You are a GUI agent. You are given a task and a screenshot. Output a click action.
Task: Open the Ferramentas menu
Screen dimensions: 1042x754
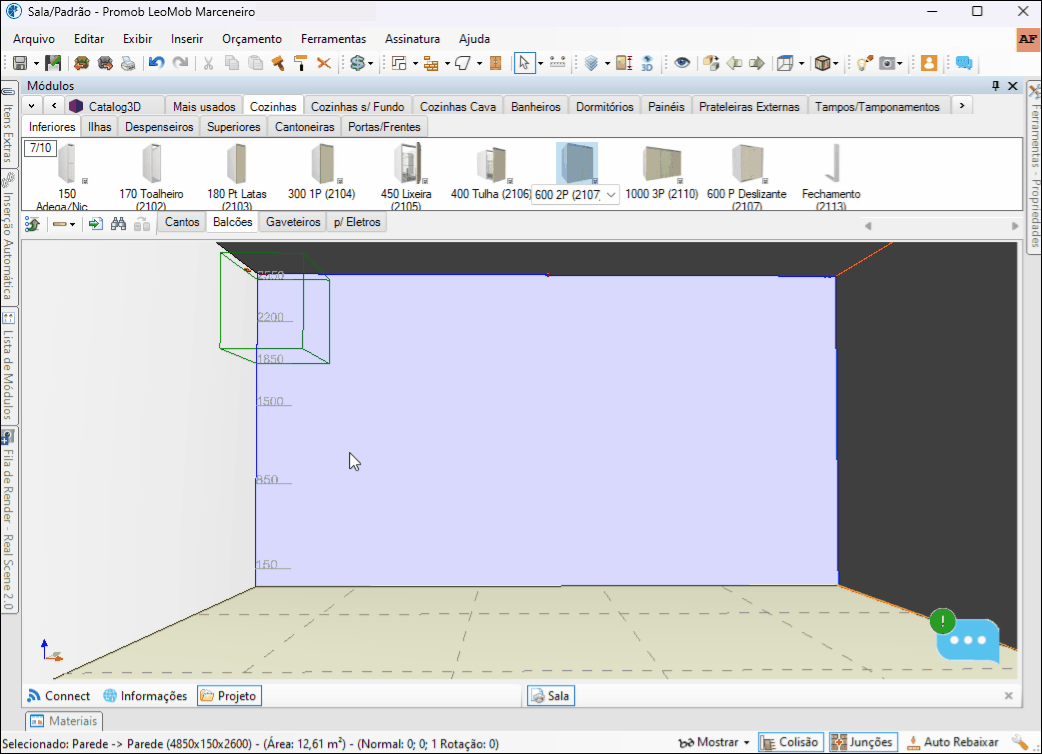click(x=334, y=39)
